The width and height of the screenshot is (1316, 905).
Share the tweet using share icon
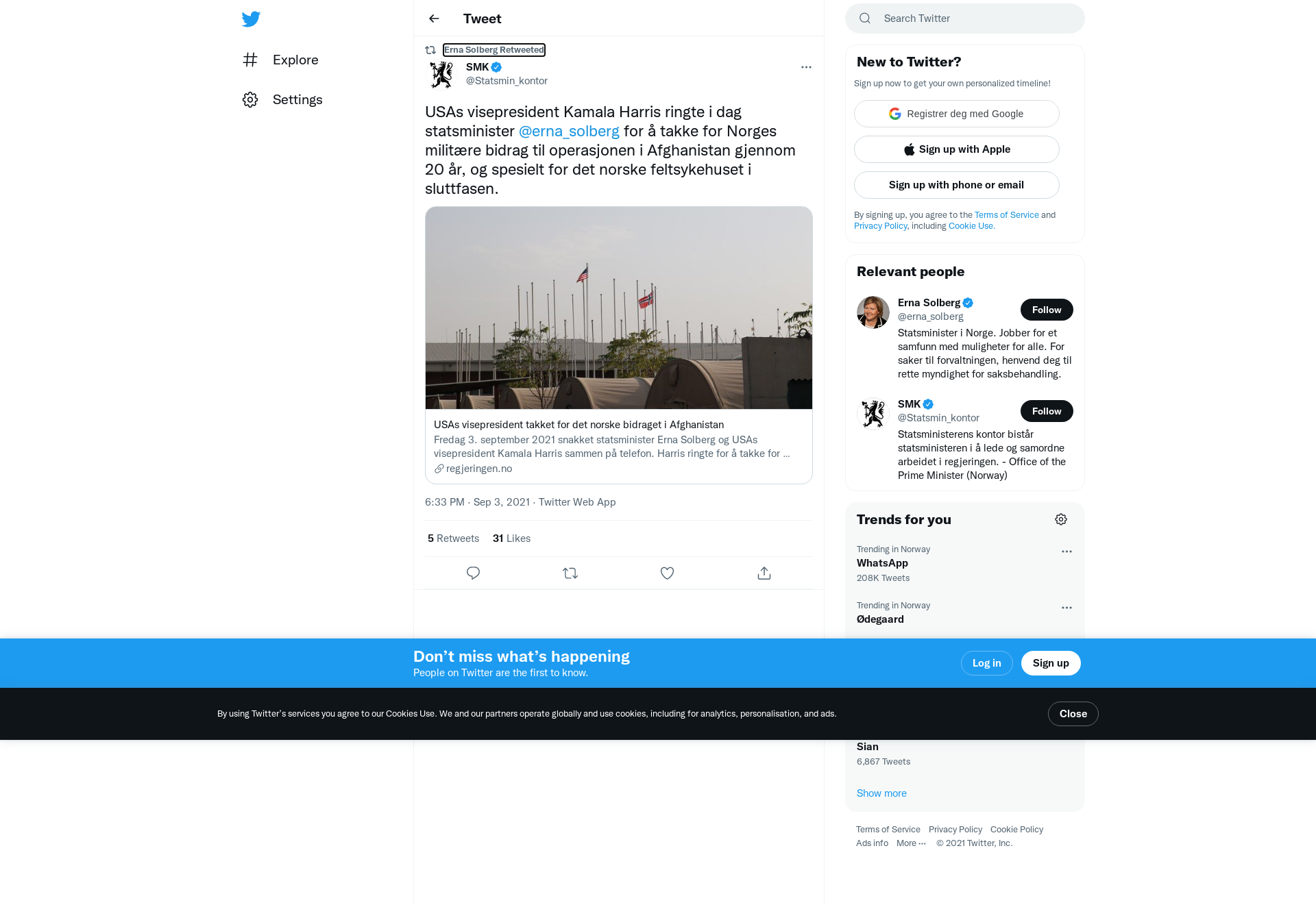click(764, 573)
